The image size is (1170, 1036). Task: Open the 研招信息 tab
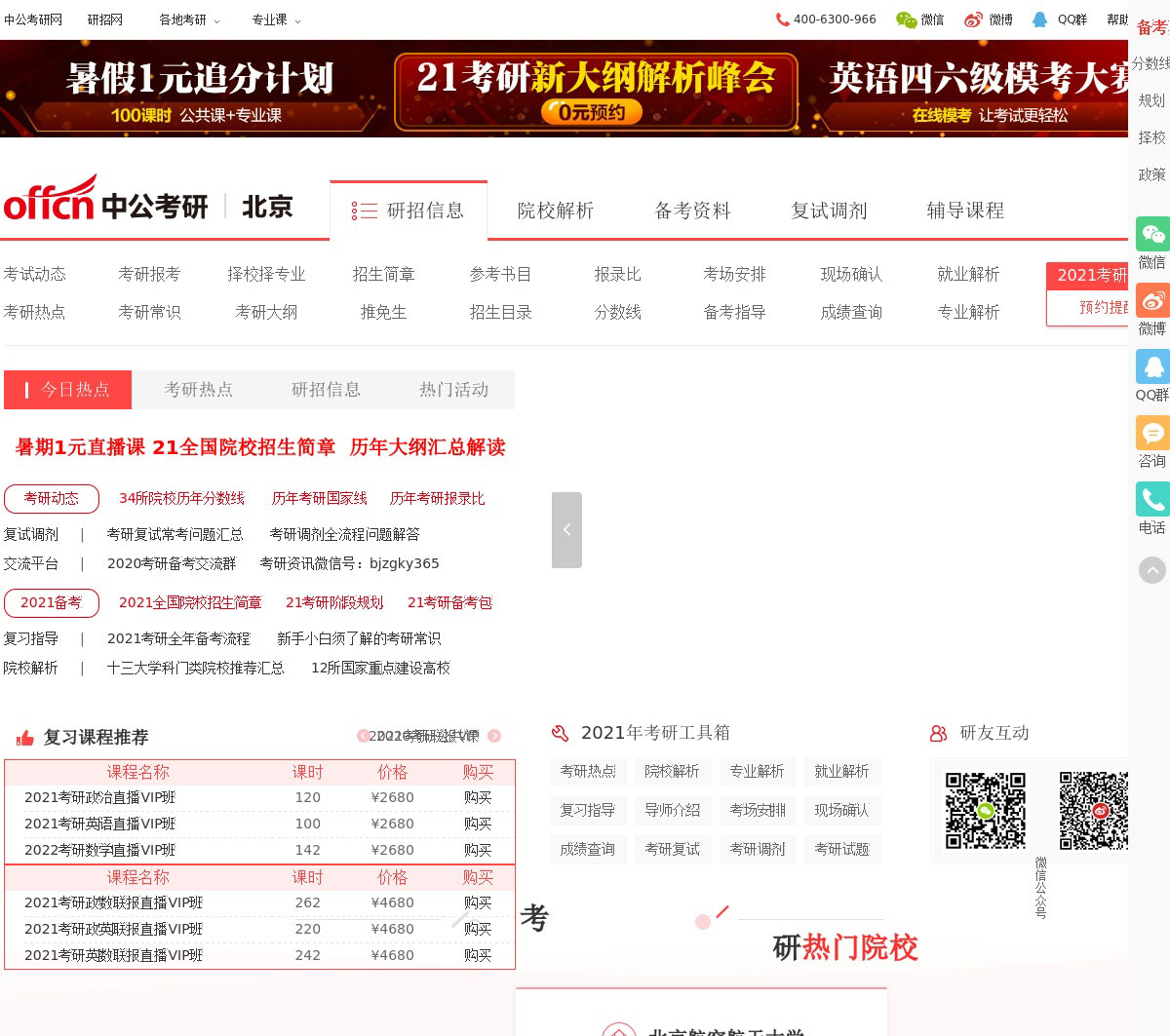pos(326,390)
